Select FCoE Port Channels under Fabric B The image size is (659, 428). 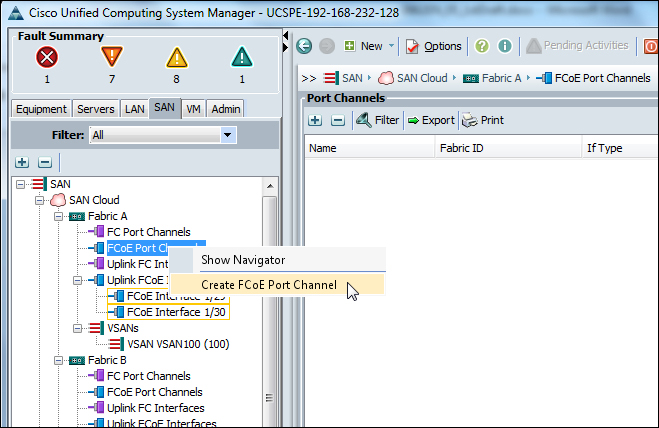(x=155, y=392)
